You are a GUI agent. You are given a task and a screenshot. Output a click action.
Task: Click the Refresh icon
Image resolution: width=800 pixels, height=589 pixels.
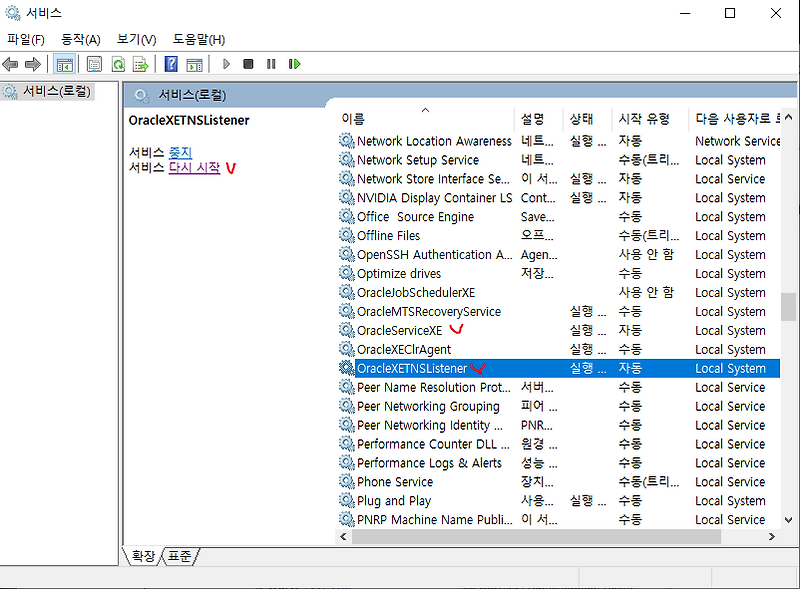pyautogui.click(x=116, y=63)
